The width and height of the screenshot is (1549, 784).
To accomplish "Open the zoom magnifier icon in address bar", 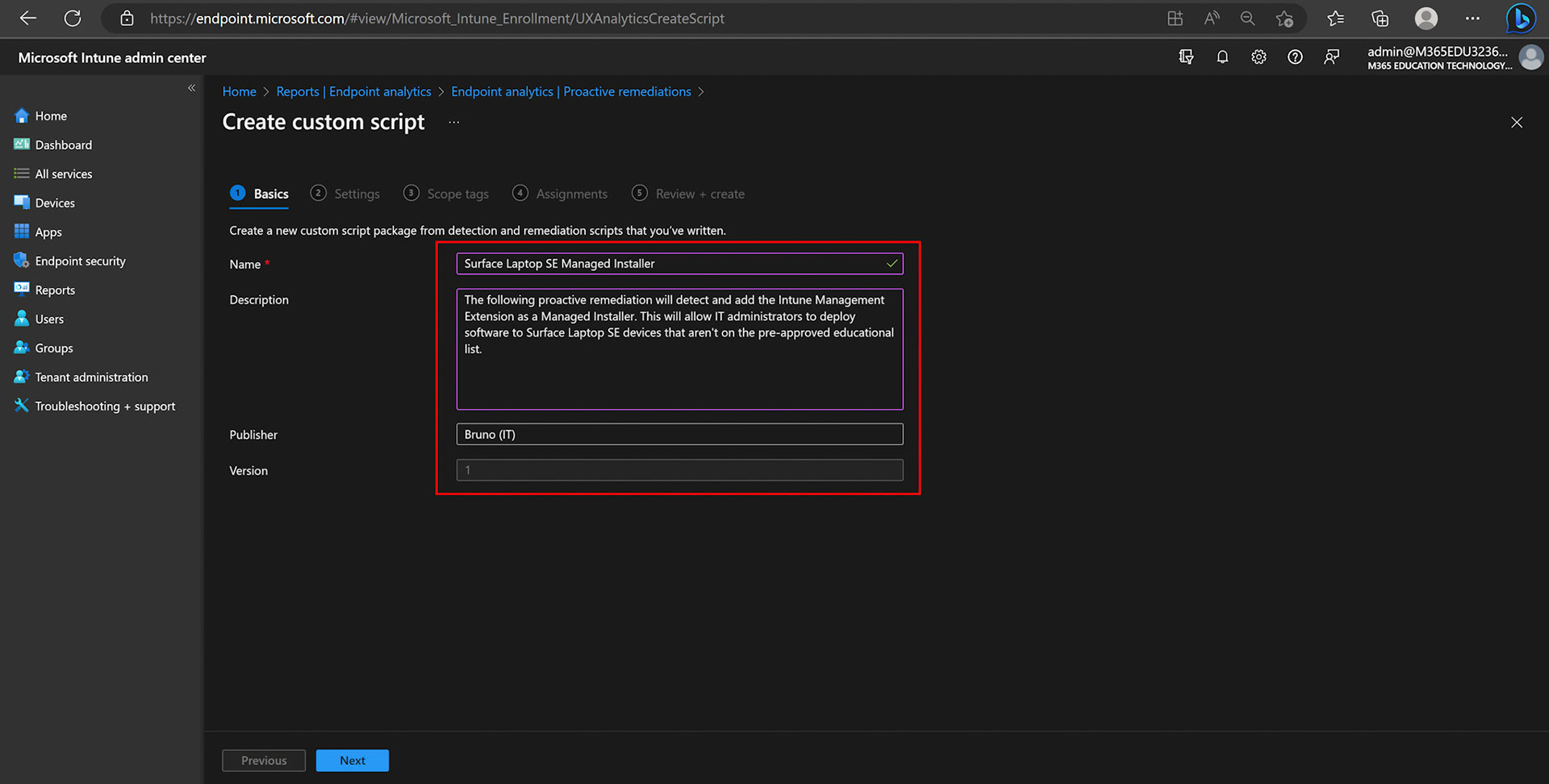I will pos(1247,18).
